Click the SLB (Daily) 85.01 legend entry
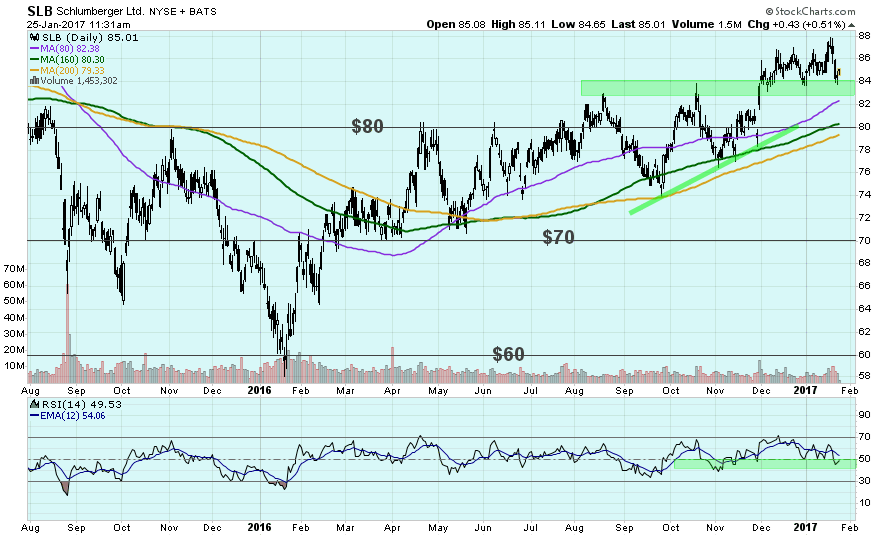Image resolution: width=874 pixels, height=535 pixels. (x=90, y=37)
